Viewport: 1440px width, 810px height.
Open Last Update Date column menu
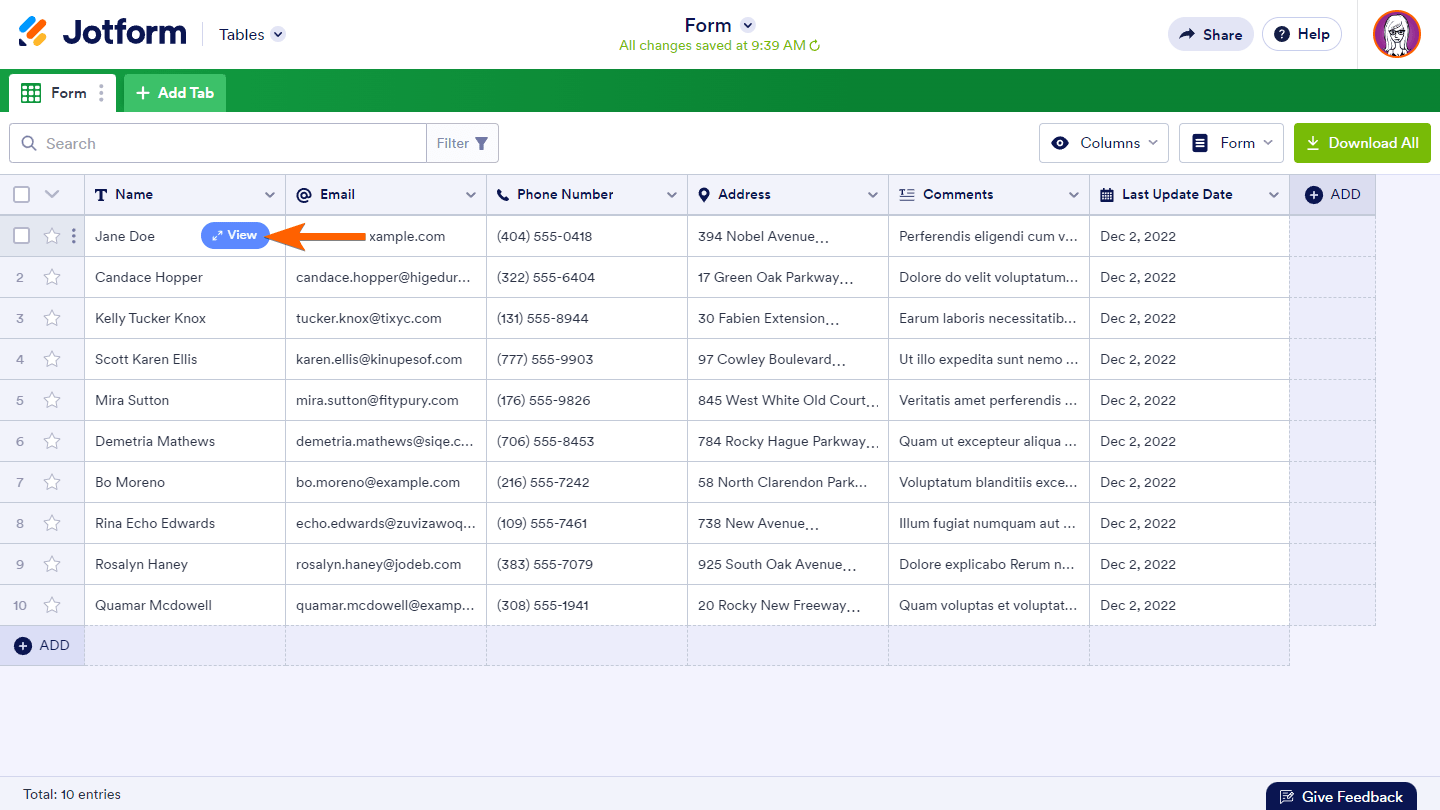pos(1273,195)
